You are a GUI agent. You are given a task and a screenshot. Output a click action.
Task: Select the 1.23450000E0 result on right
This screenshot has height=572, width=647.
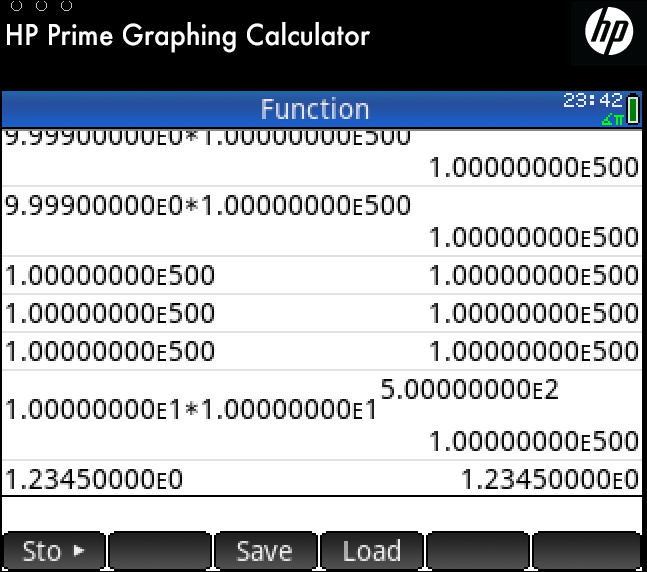click(549, 480)
